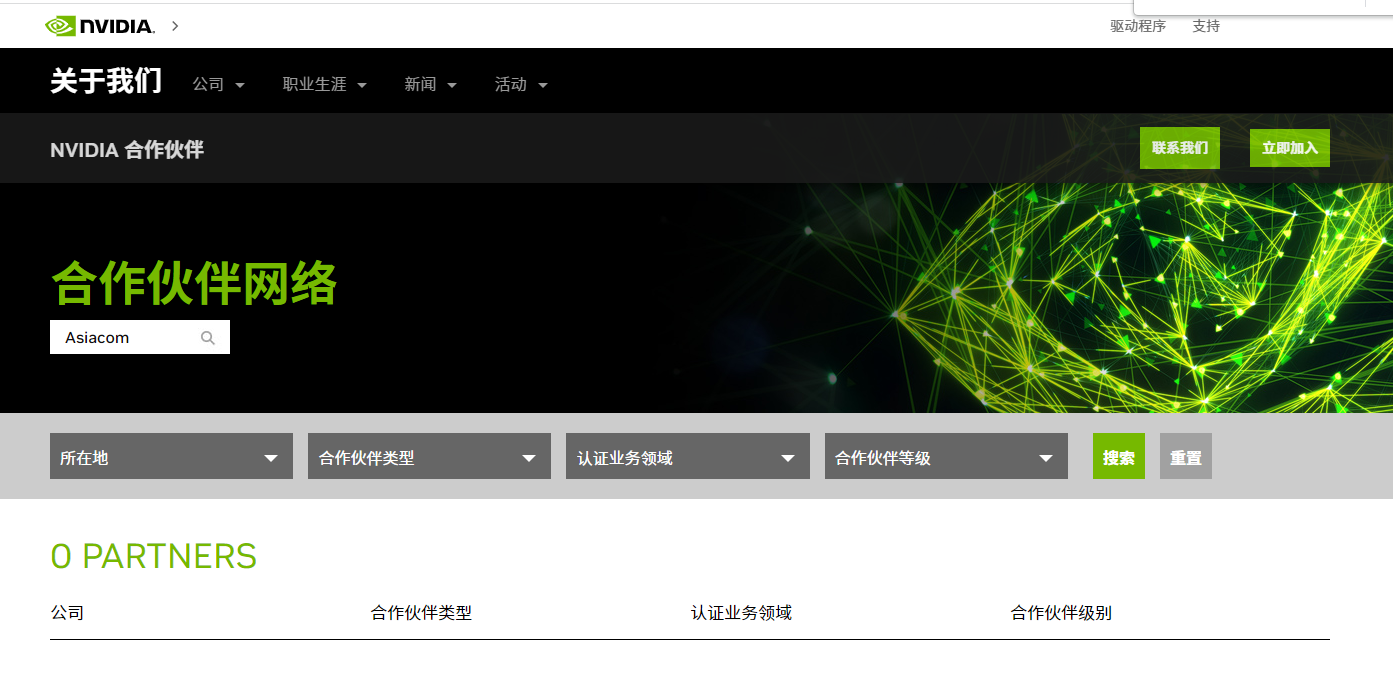The image size is (1393, 695).
Task: Click the NVIDIA logo
Action: coord(100,26)
